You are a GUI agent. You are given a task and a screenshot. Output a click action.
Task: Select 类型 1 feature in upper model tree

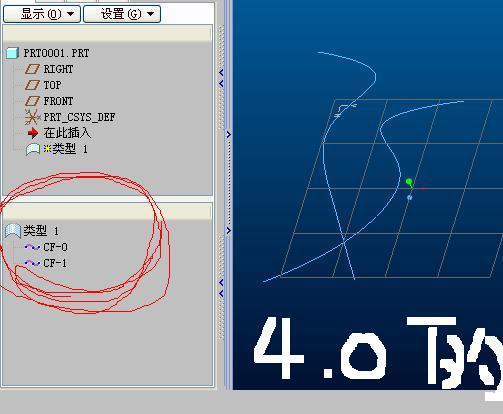(65, 149)
